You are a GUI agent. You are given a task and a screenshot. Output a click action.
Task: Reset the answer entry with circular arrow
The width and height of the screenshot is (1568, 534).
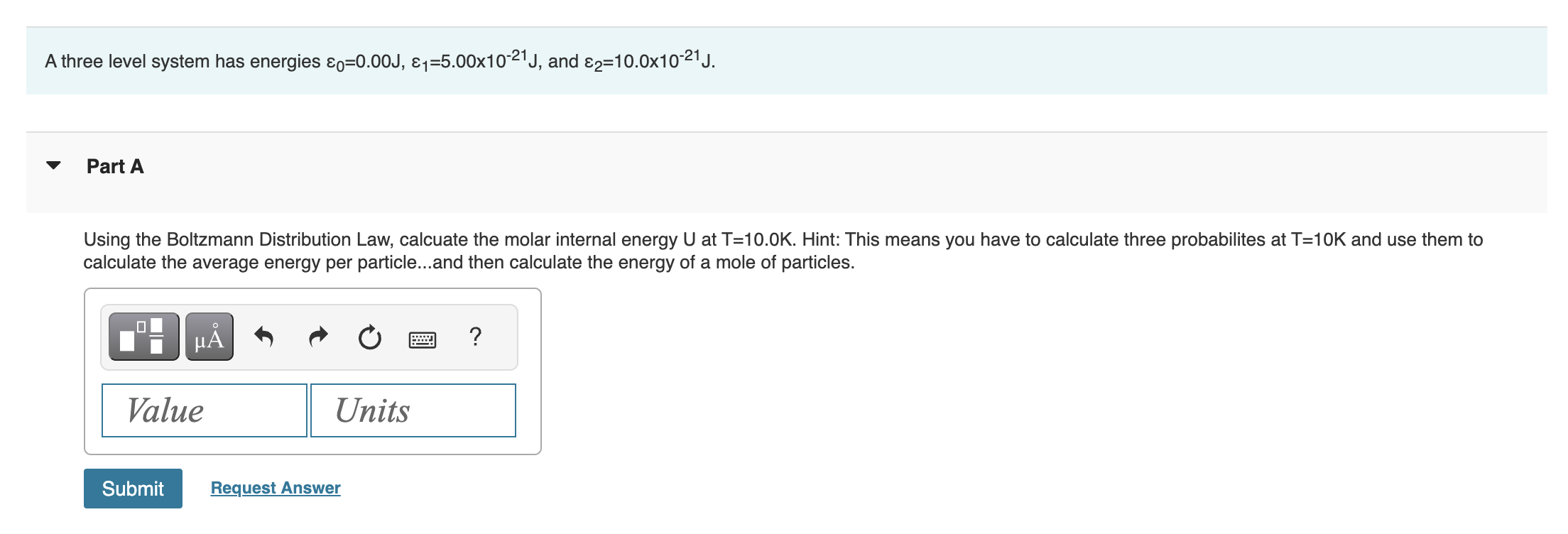tap(370, 337)
